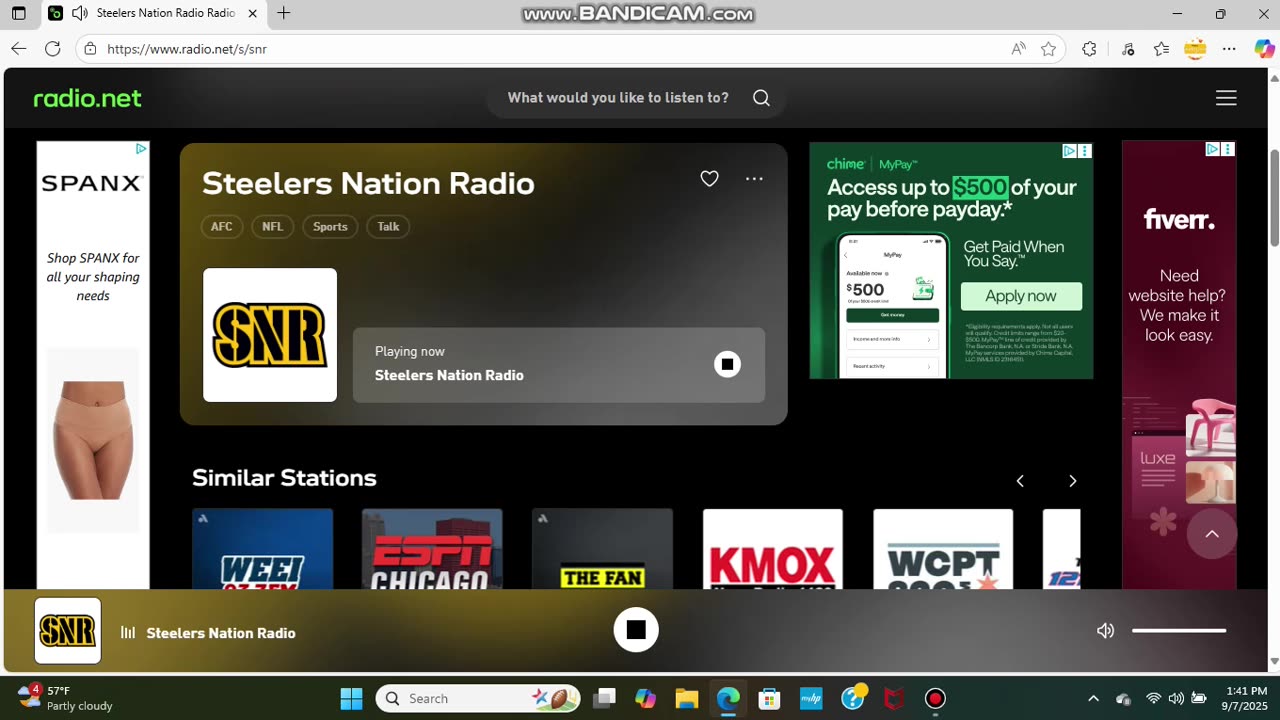Open weather widget 57°F Partly cloudy
This screenshot has height=720, width=1280.
click(66, 698)
